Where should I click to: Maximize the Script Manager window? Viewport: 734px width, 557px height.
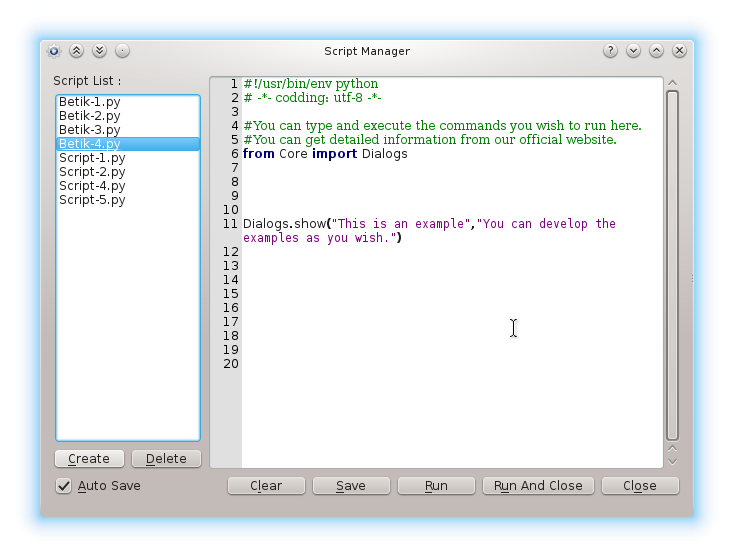pos(656,51)
